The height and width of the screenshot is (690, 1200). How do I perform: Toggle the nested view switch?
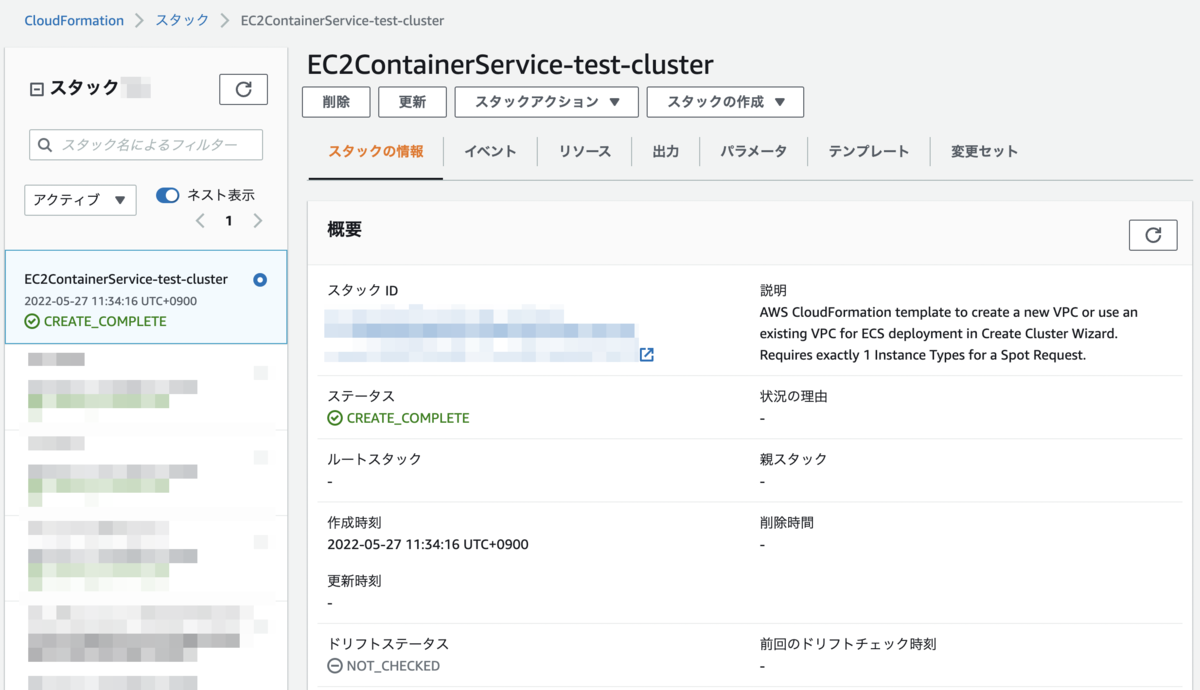point(168,196)
